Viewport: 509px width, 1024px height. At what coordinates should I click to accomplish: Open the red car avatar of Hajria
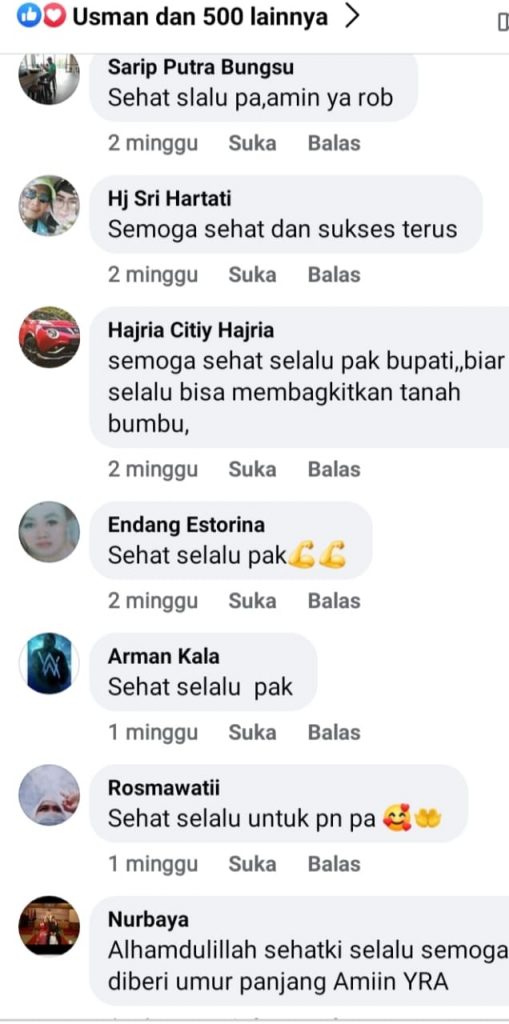(49, 336)
